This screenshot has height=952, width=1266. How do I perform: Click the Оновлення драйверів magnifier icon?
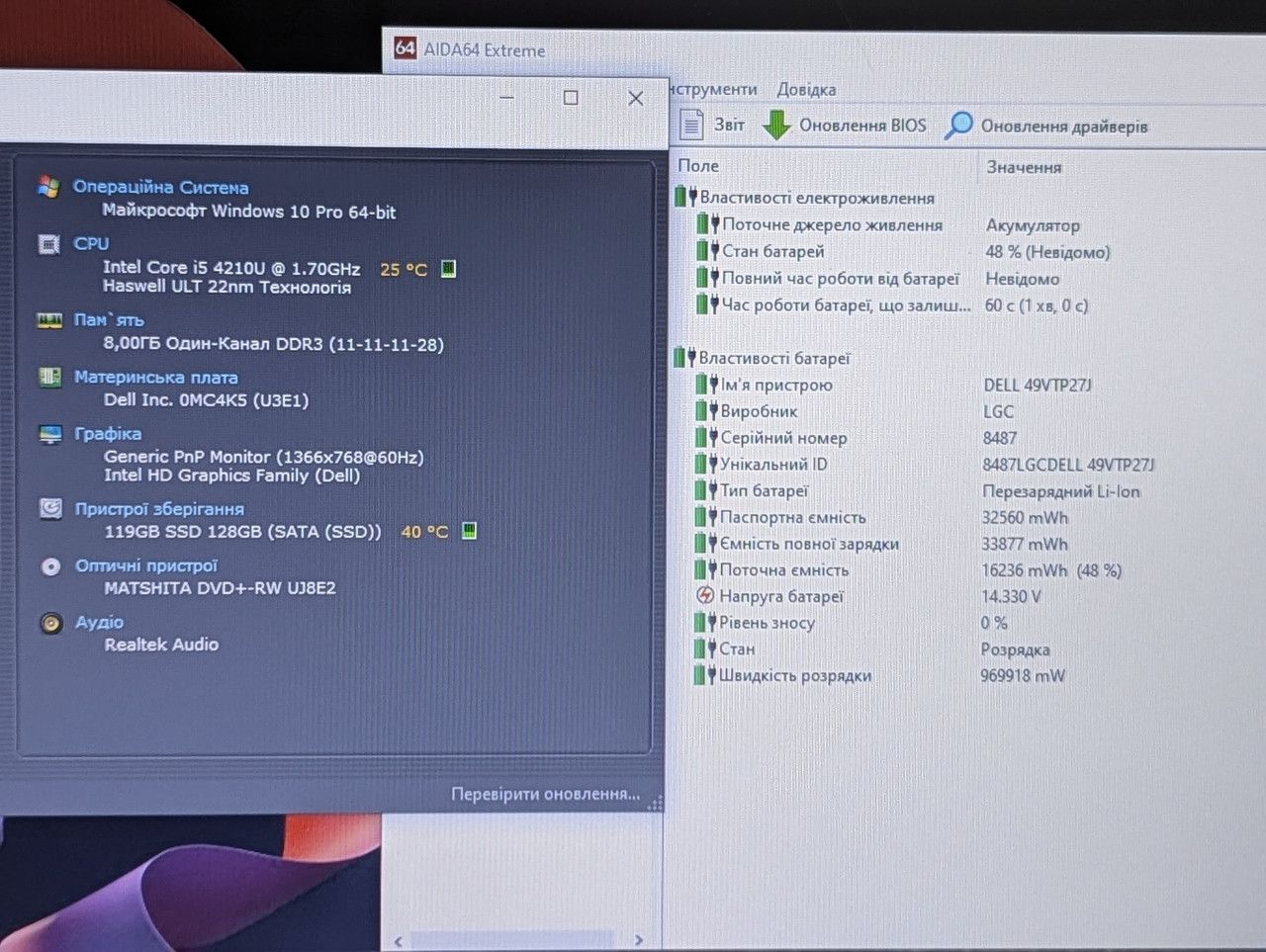pyautogui.click(x=958, y=126)
